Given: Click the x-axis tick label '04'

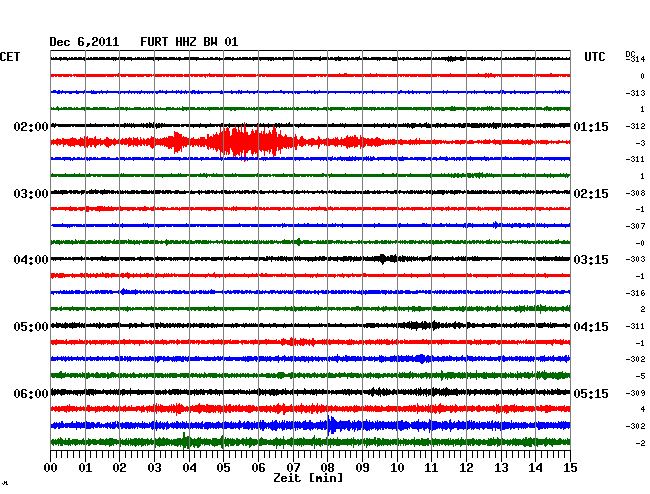Looking at the screenshot, I should (x=189, y=468).
